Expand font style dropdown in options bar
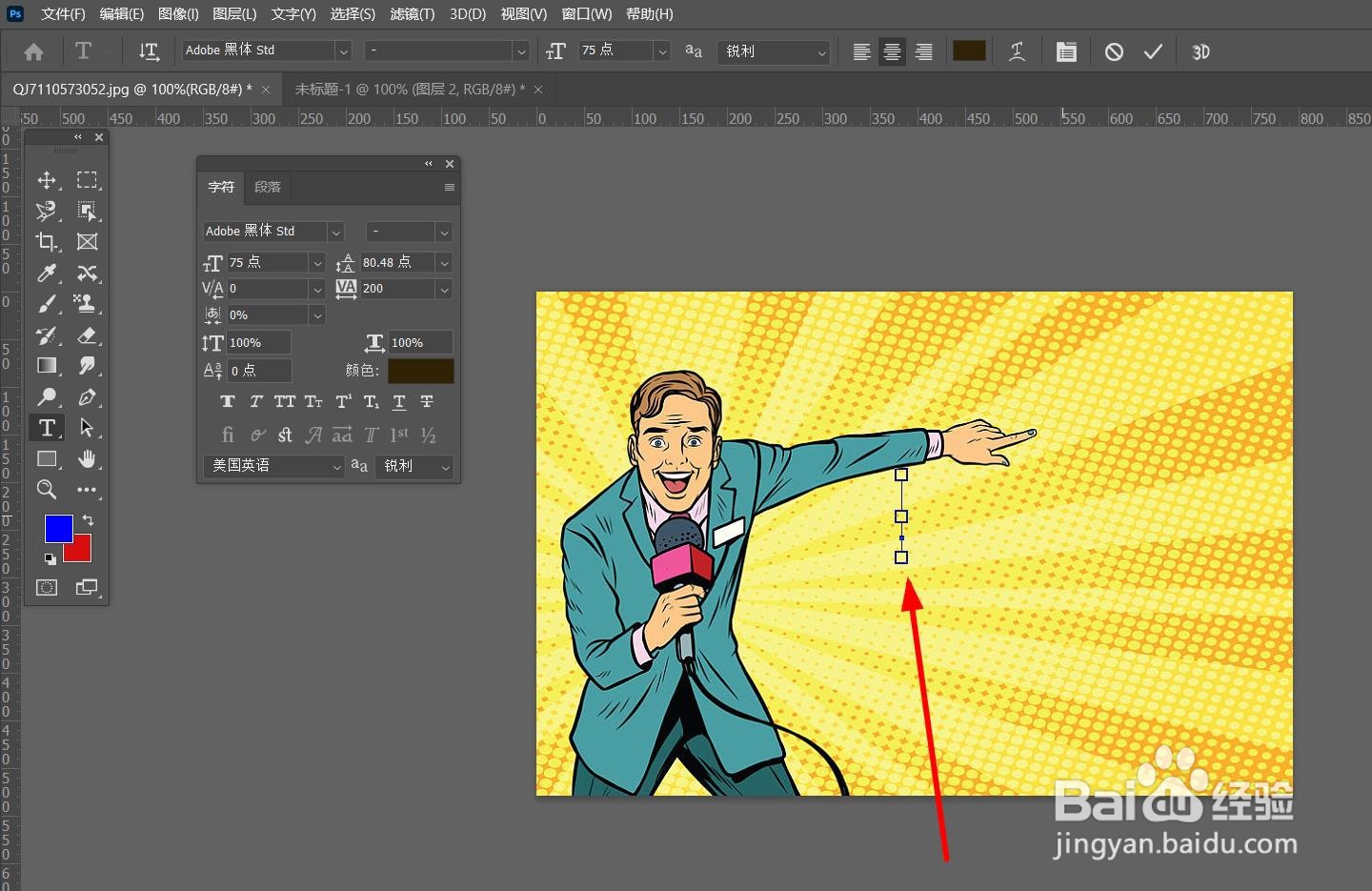 tap(520, 51)
